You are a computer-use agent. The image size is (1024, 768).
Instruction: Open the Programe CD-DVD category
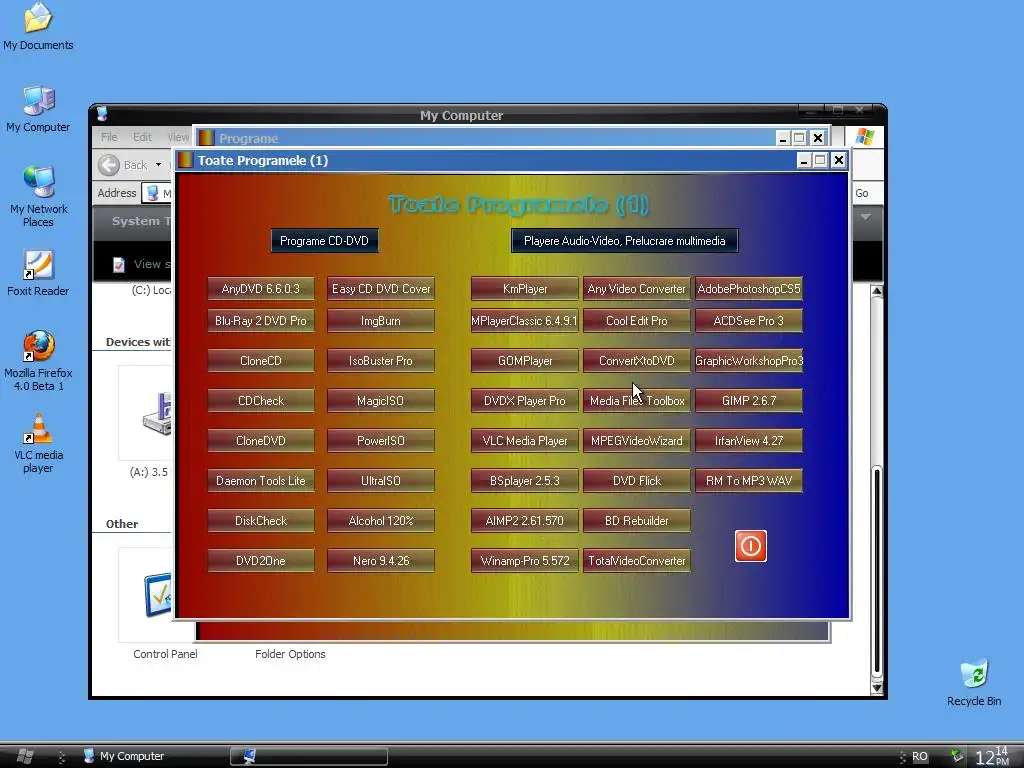click(324, 240)
